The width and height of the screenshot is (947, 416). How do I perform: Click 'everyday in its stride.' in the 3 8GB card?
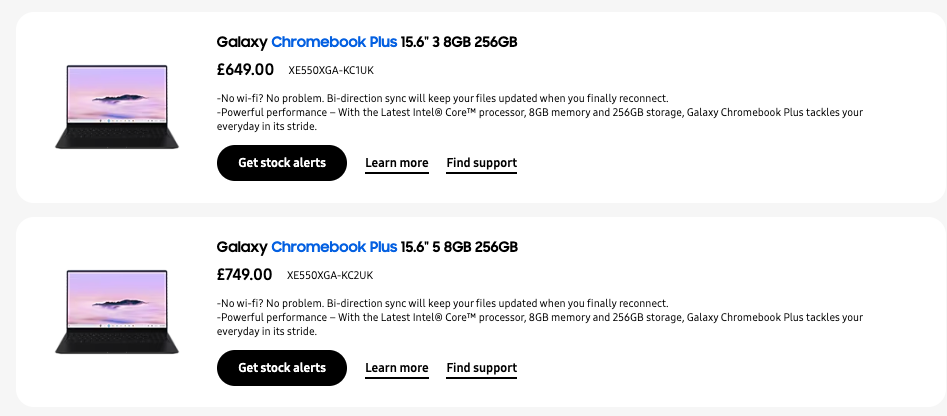point(266,127)
